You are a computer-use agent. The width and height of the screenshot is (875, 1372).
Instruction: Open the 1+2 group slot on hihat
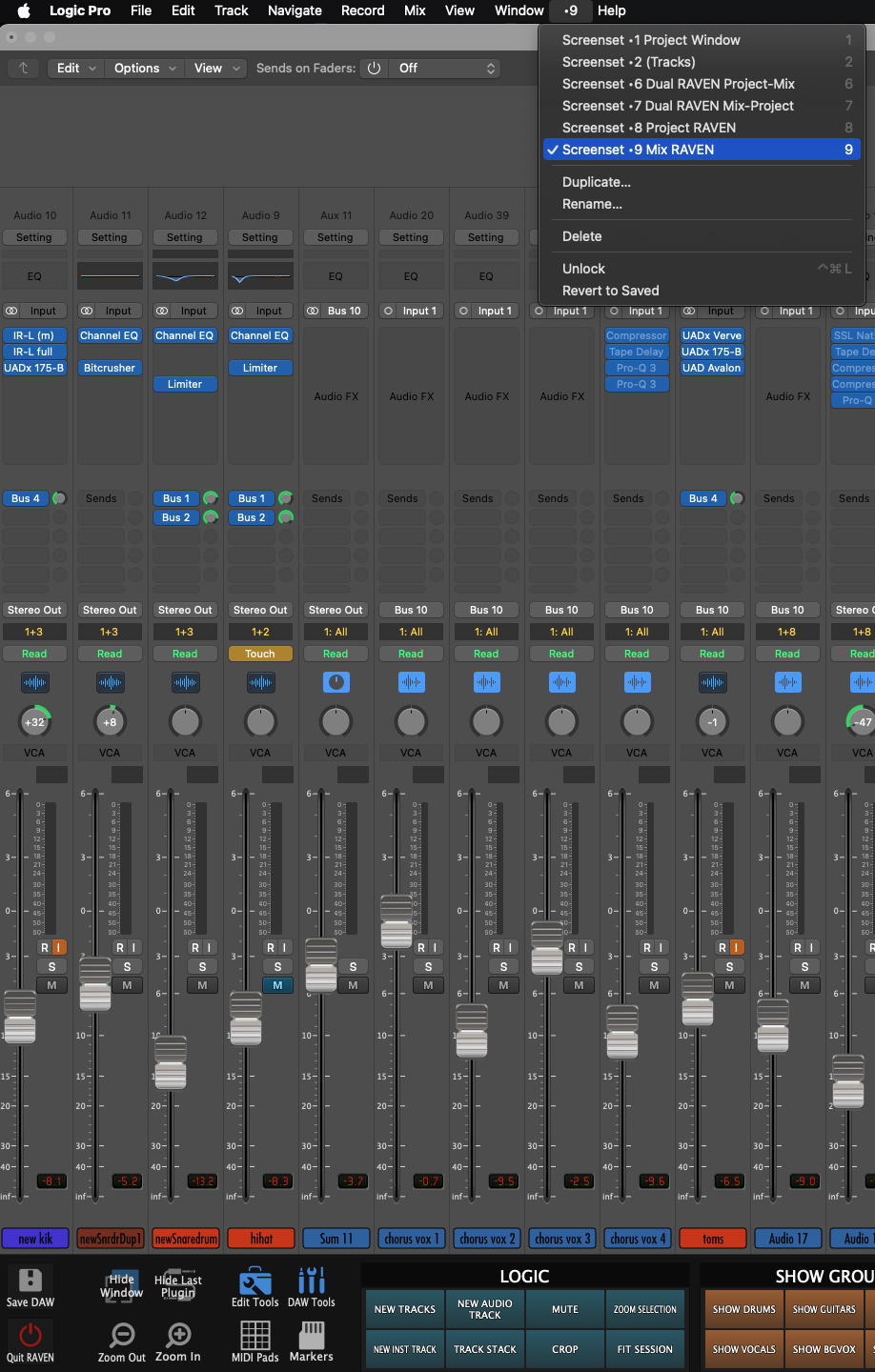tap(260, 632)
